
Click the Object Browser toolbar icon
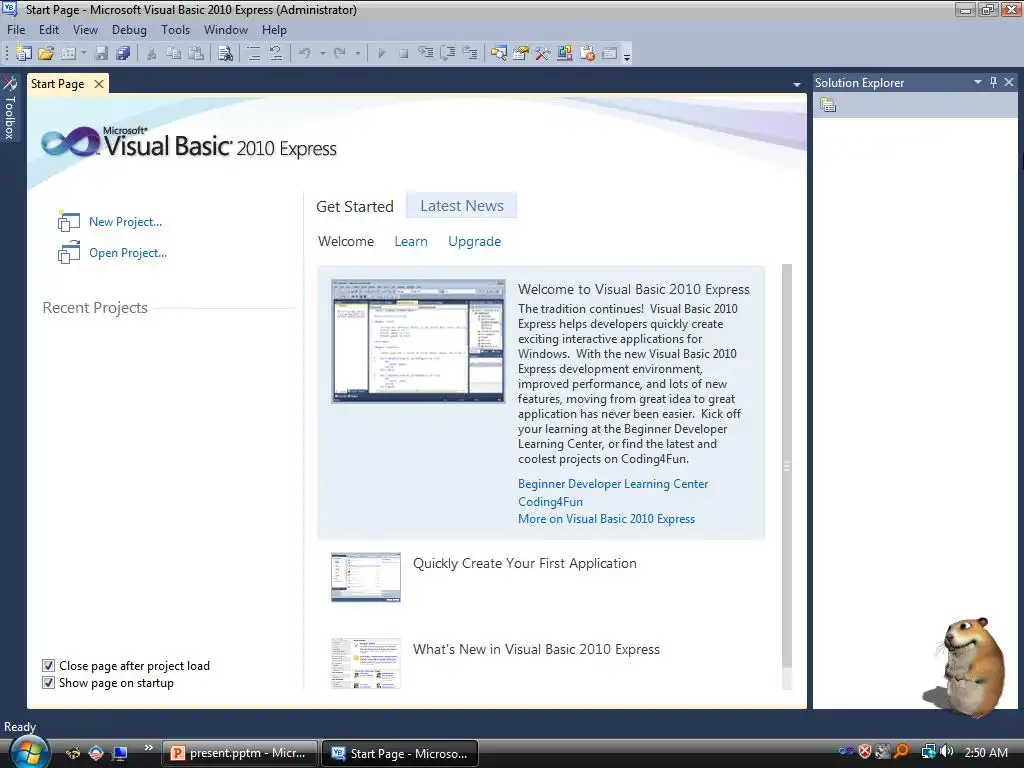coord(565,54)
